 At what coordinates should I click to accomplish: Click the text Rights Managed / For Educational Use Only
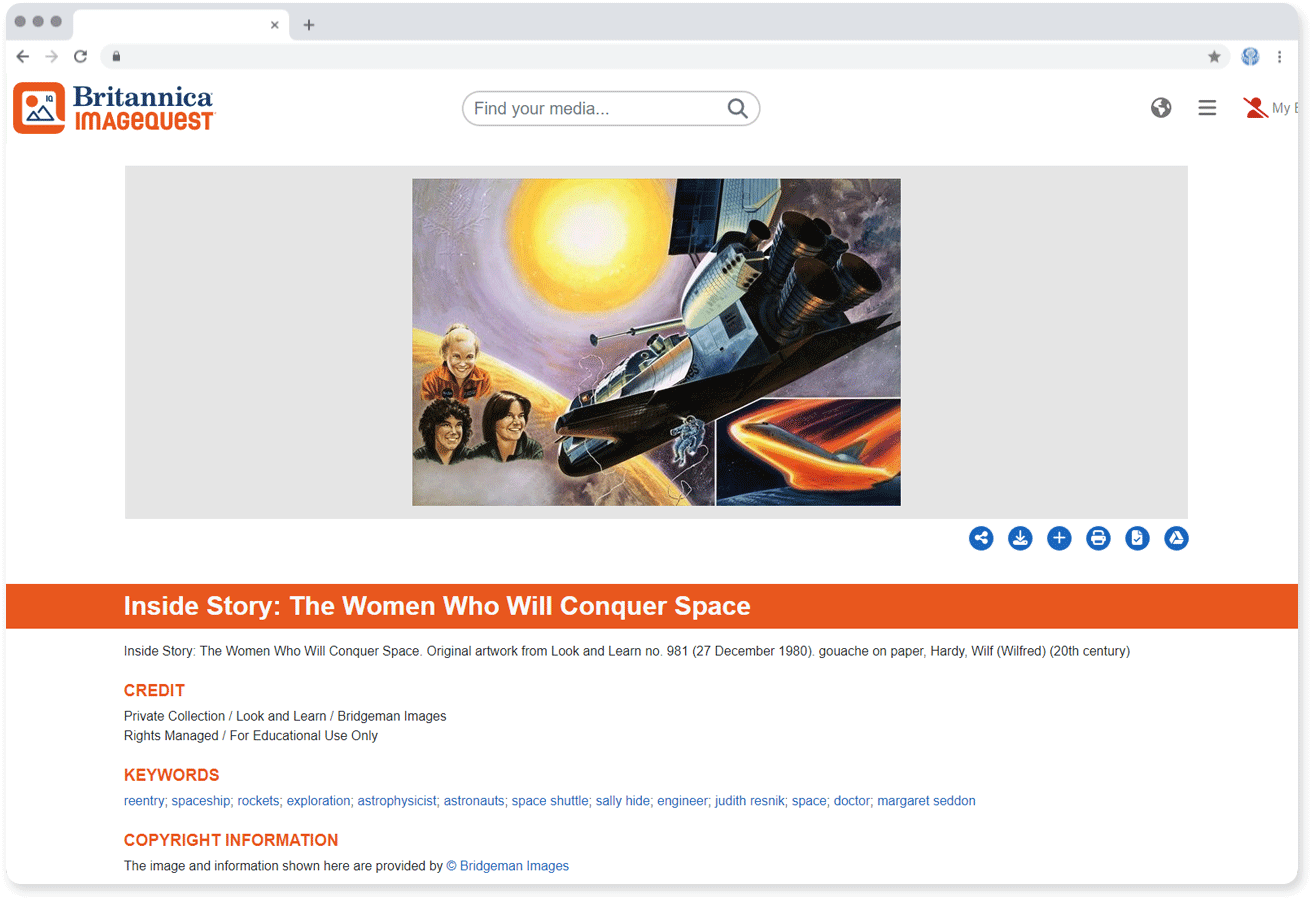point(251,736)
